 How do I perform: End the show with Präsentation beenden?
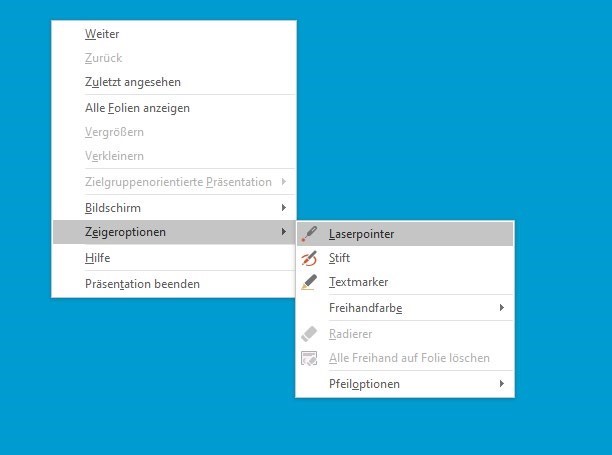(x=142, y=284)
